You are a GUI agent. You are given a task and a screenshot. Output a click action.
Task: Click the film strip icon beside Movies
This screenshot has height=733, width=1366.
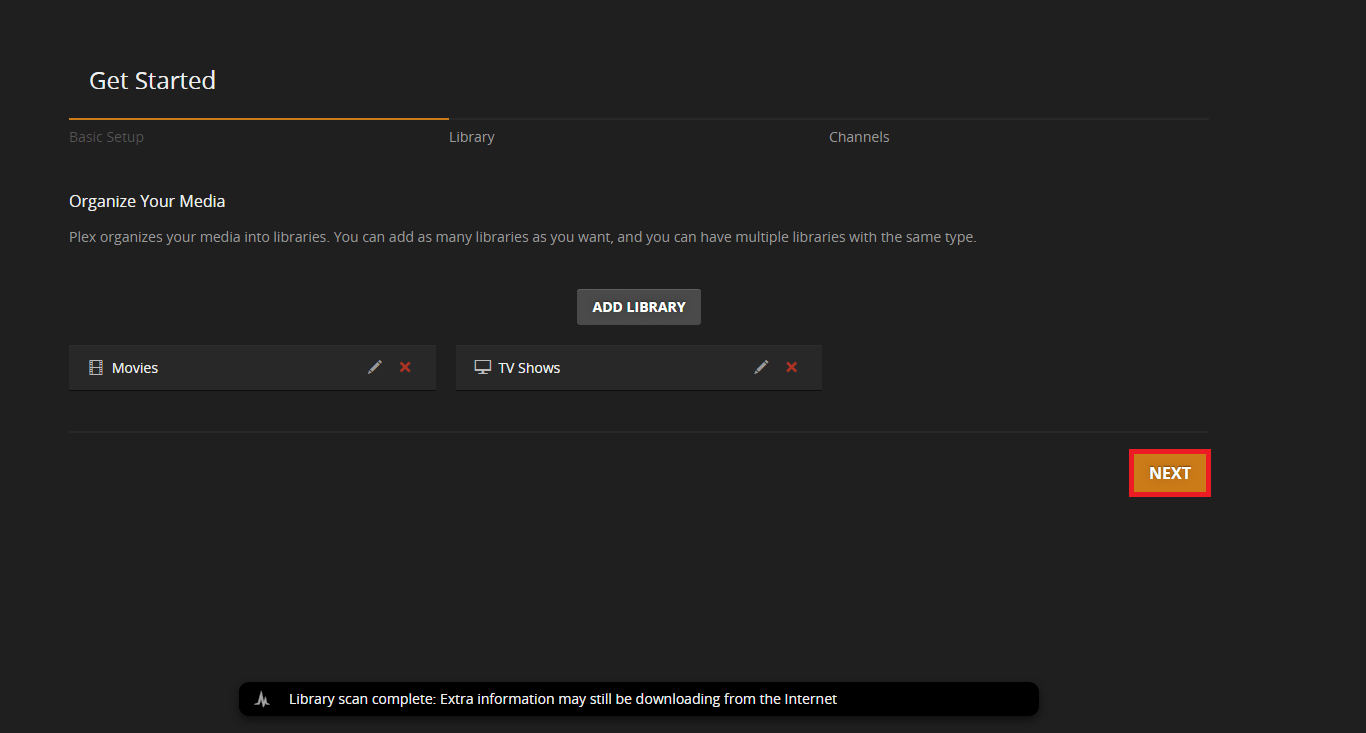pyautogui.click(x=96, y=368)
